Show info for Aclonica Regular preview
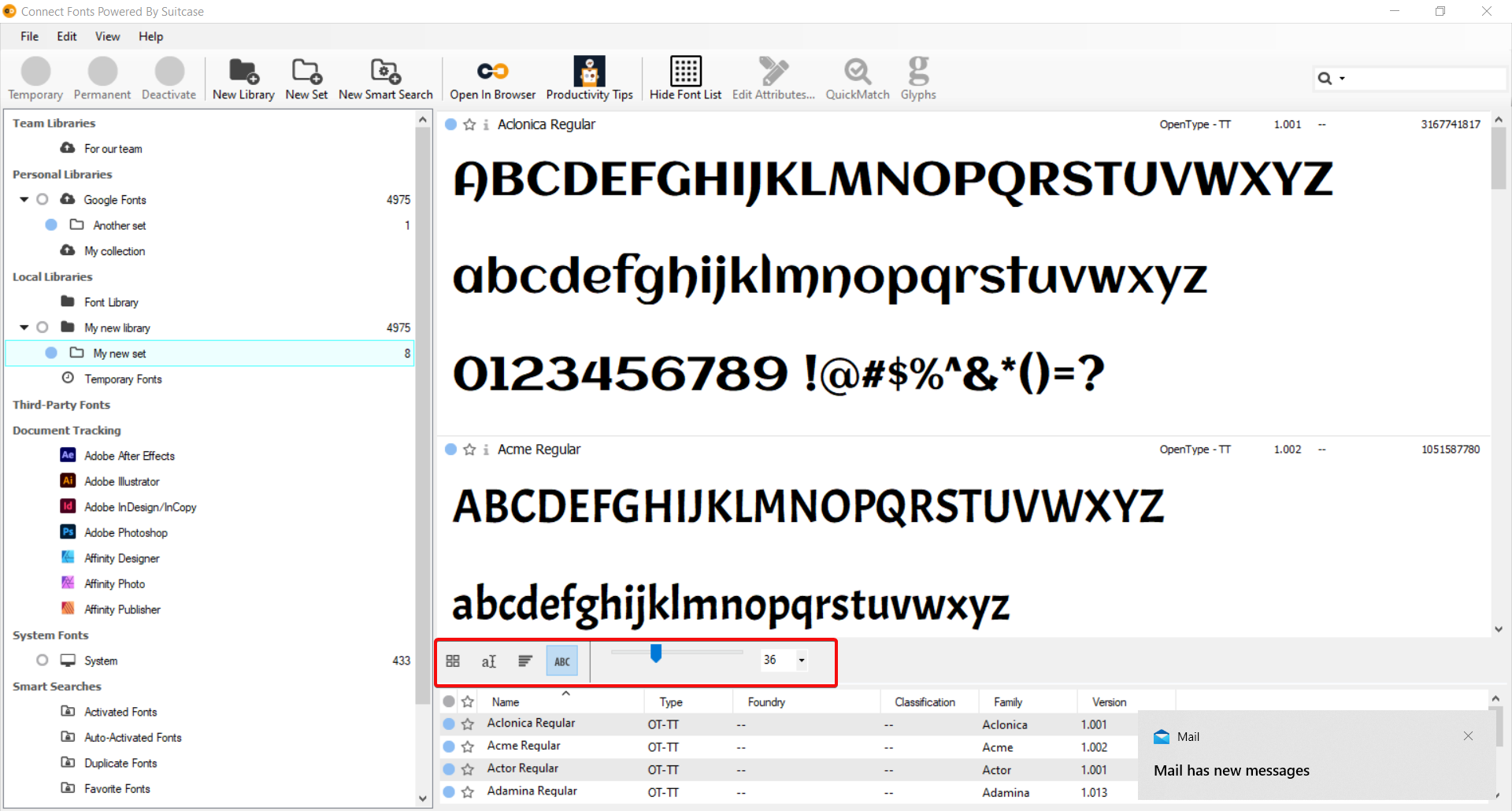The image size is (1512, 811). [486, 124]
